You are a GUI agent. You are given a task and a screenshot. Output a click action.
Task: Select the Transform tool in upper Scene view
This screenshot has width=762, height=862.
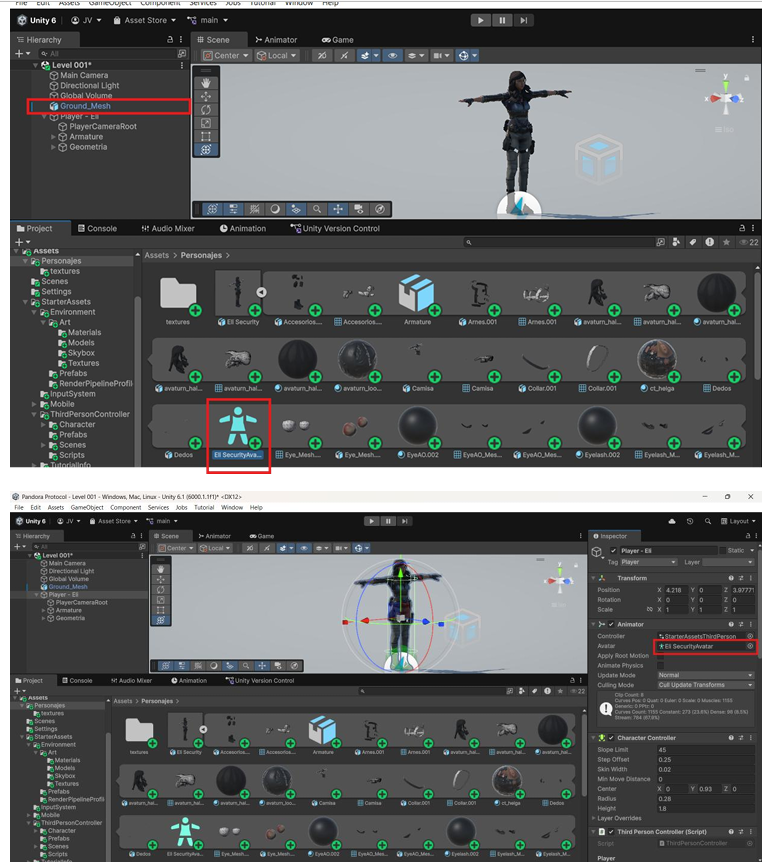pyautogui.click(x=206, y=150)
